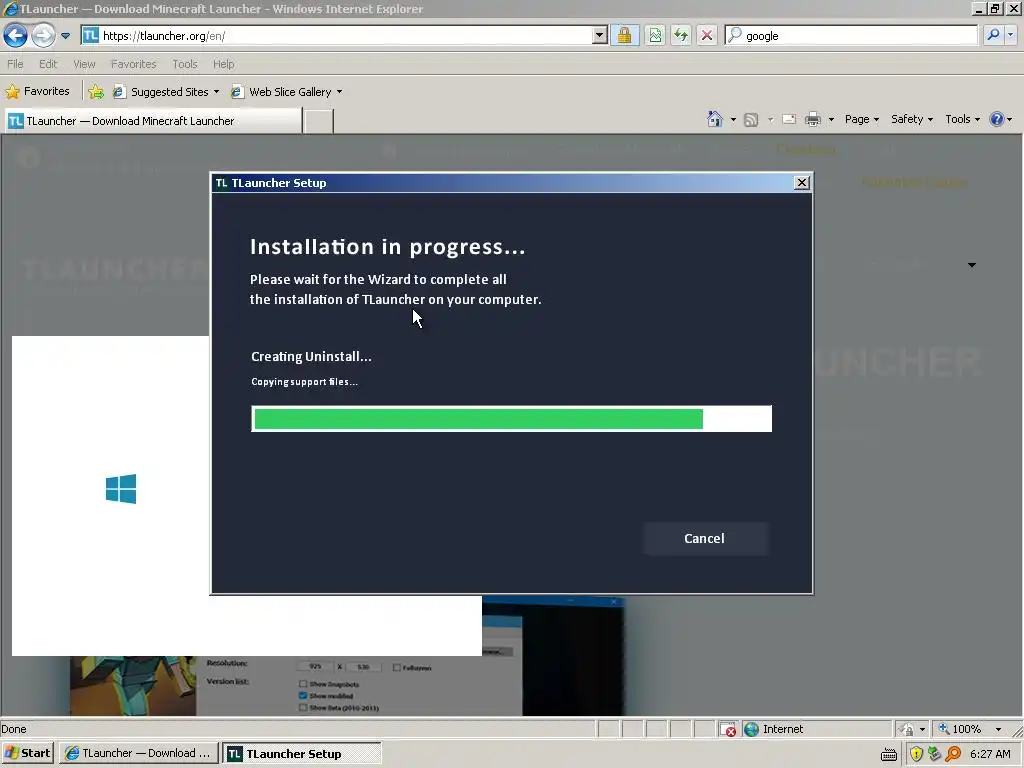Click the security lock icon in address bar
The height and width of the screenshot is (768, 1024).
[624, 35]
